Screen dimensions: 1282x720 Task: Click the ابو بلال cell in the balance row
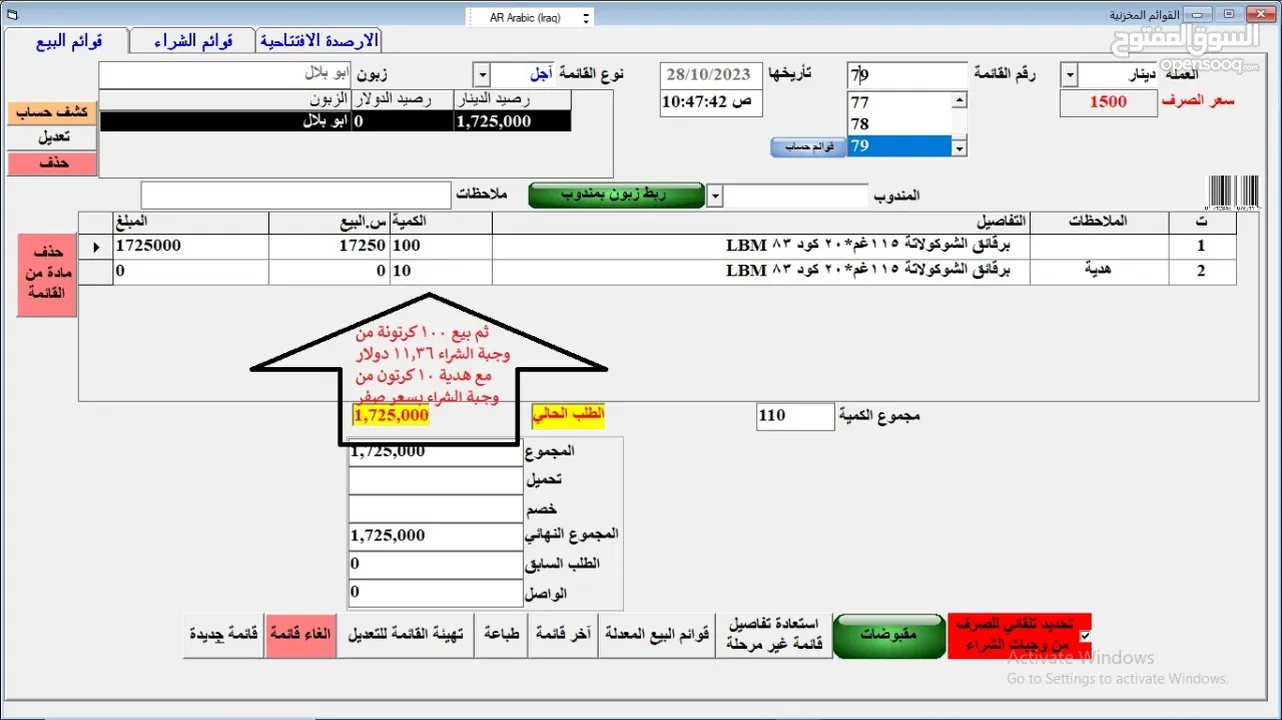(226, 121)
